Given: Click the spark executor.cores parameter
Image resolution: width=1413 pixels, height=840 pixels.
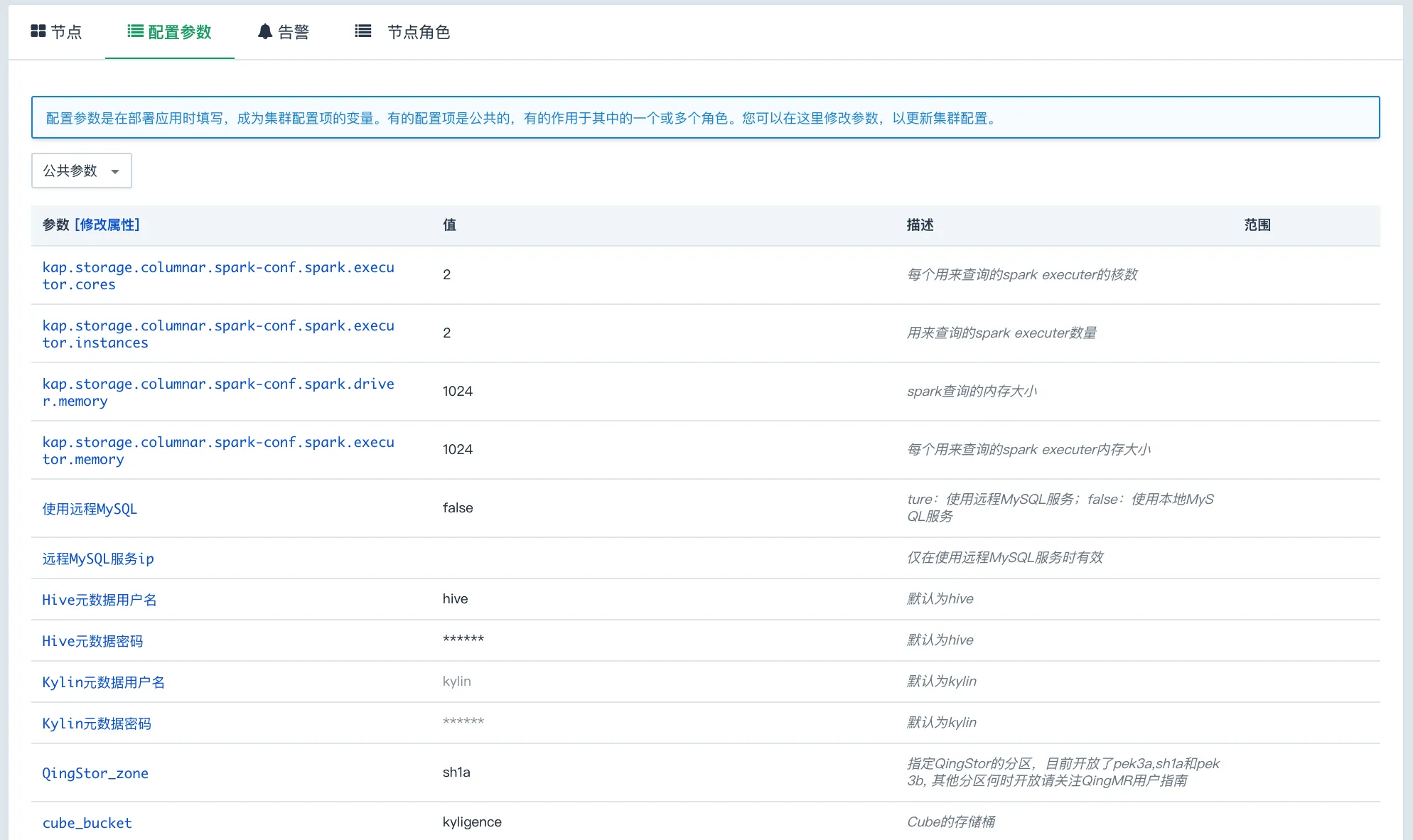Looking at the screenshot, I should pos(218,276).
